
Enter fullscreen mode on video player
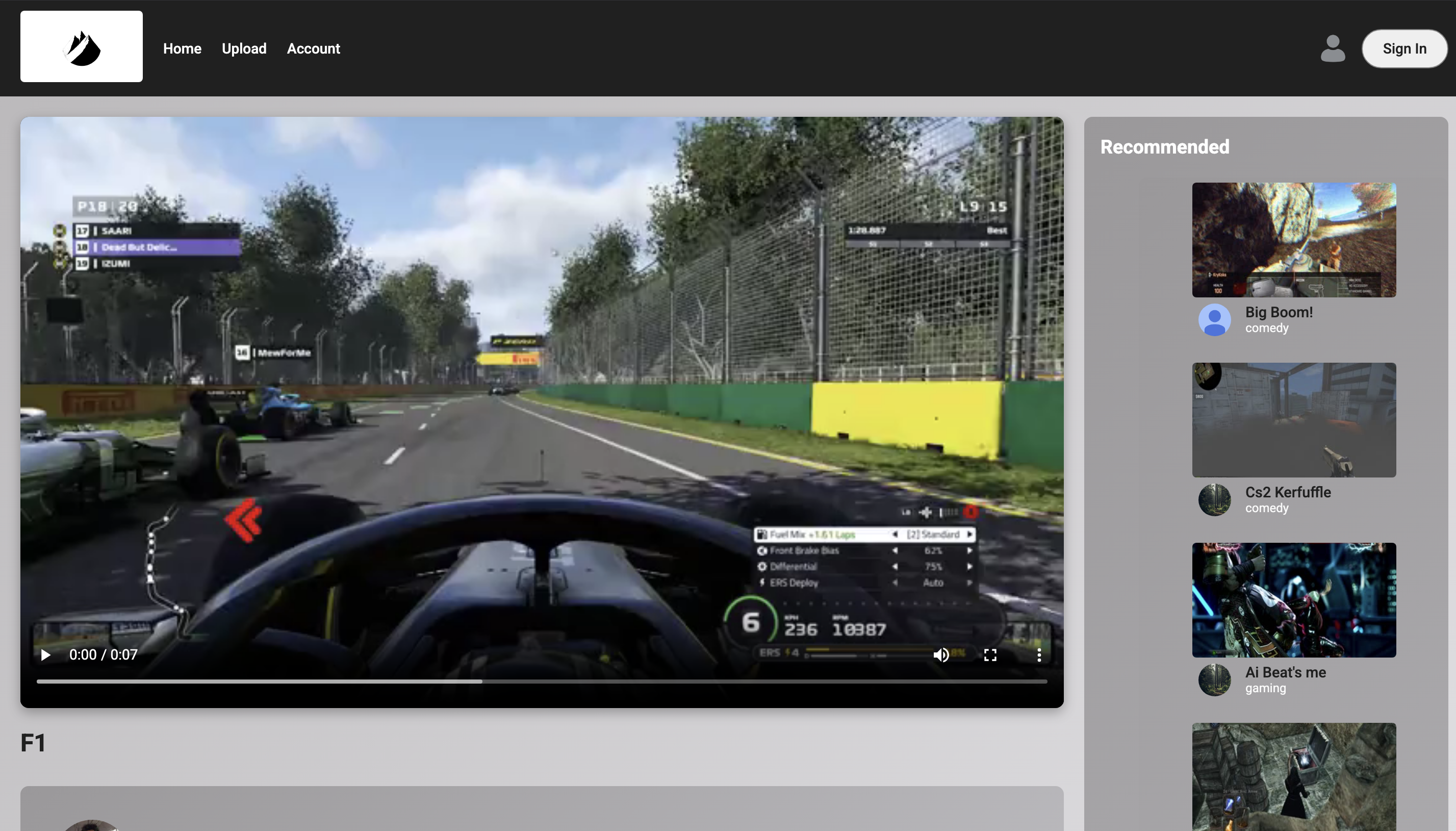click(x=990, y=654)
